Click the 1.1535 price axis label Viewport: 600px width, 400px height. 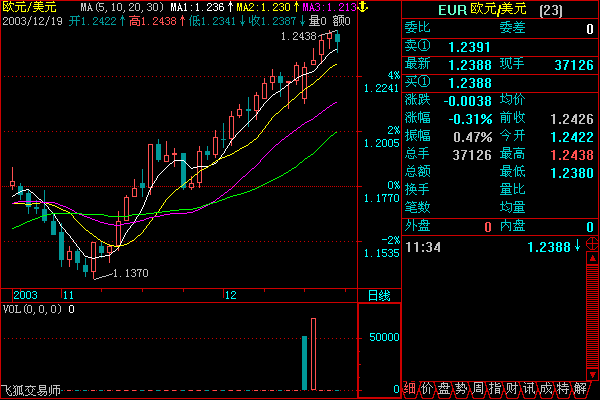click(x=381, y=253)
